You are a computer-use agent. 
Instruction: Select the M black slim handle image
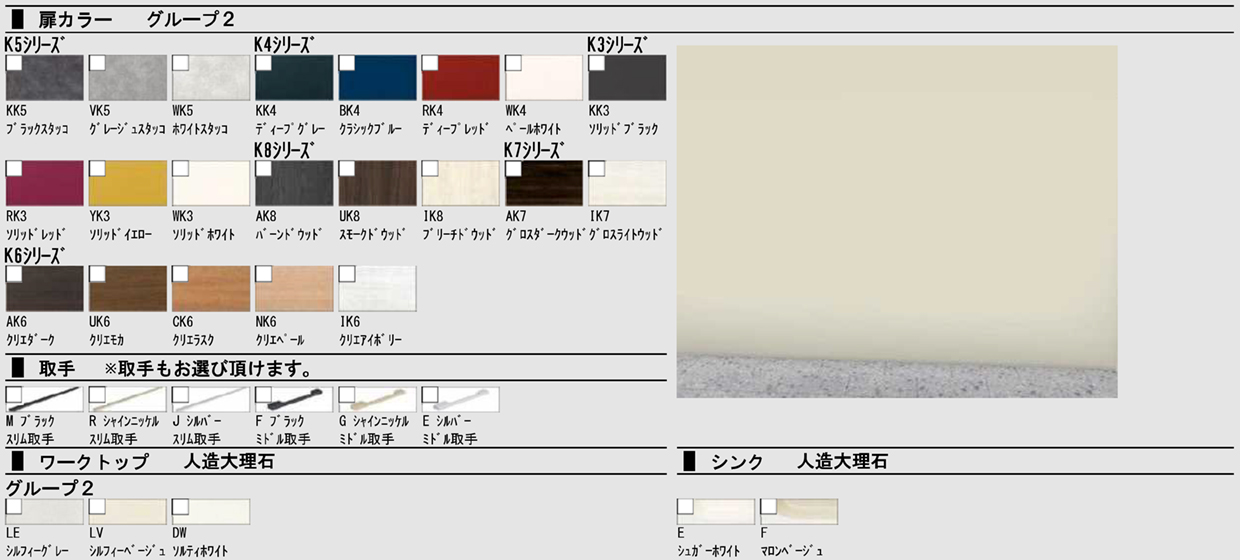point(44,400)
